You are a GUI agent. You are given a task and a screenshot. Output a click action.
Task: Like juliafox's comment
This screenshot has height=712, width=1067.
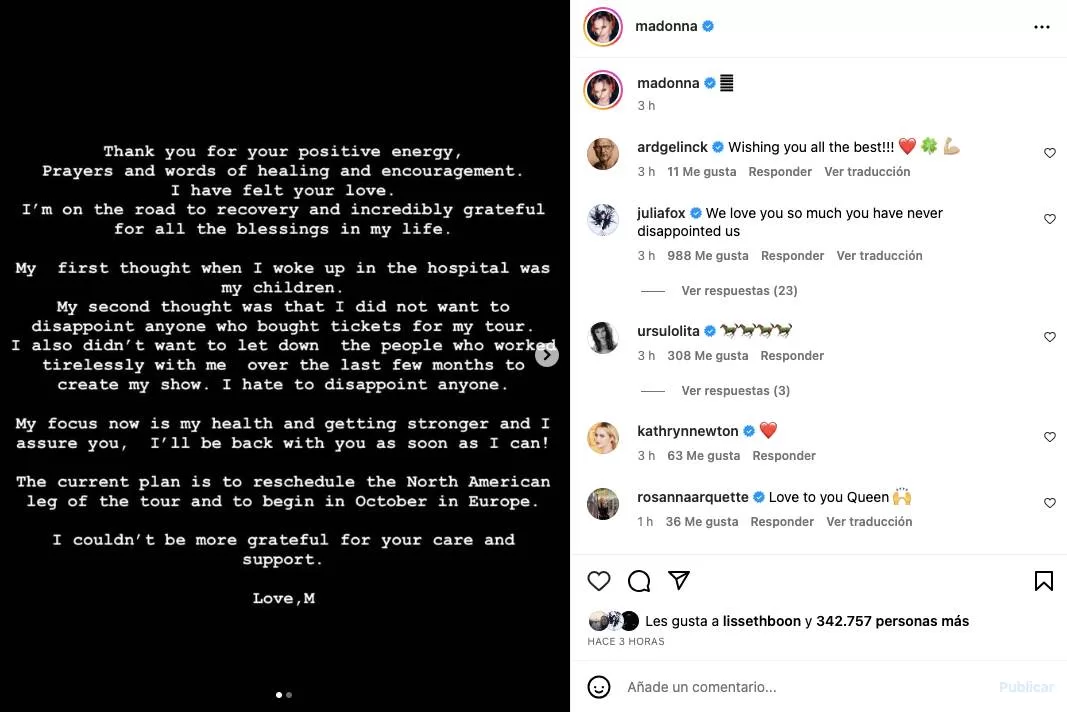[x=1050, y=219]
